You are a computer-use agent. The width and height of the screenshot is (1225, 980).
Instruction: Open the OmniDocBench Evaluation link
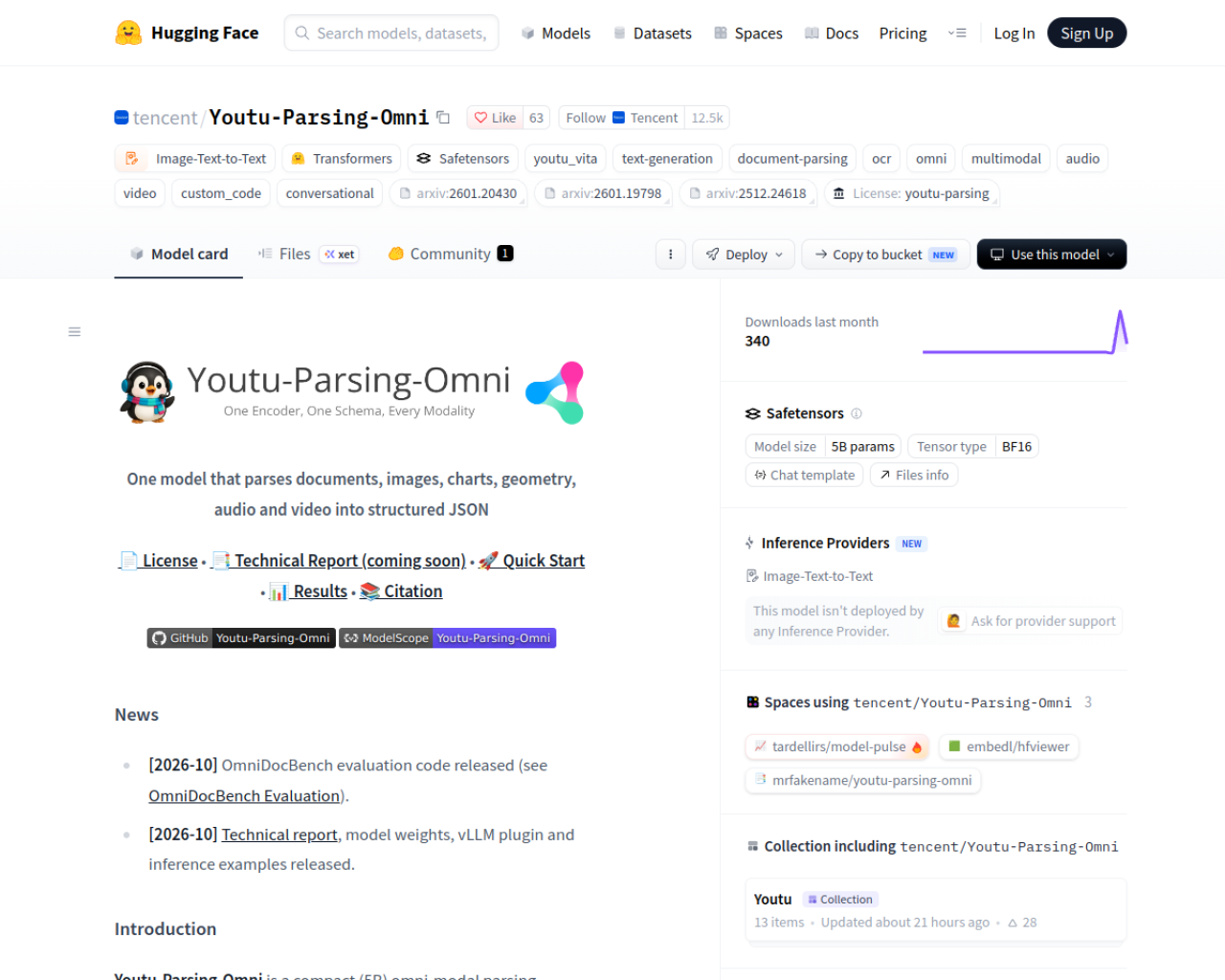244,796
